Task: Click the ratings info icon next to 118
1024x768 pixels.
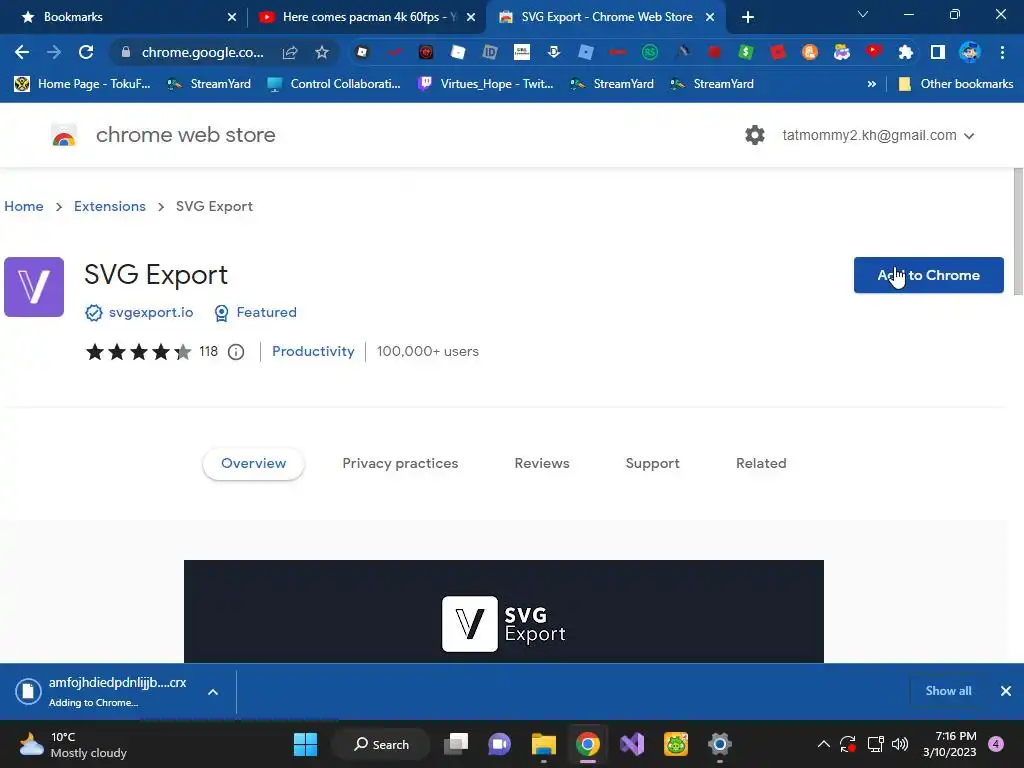Action: point(236,352)
